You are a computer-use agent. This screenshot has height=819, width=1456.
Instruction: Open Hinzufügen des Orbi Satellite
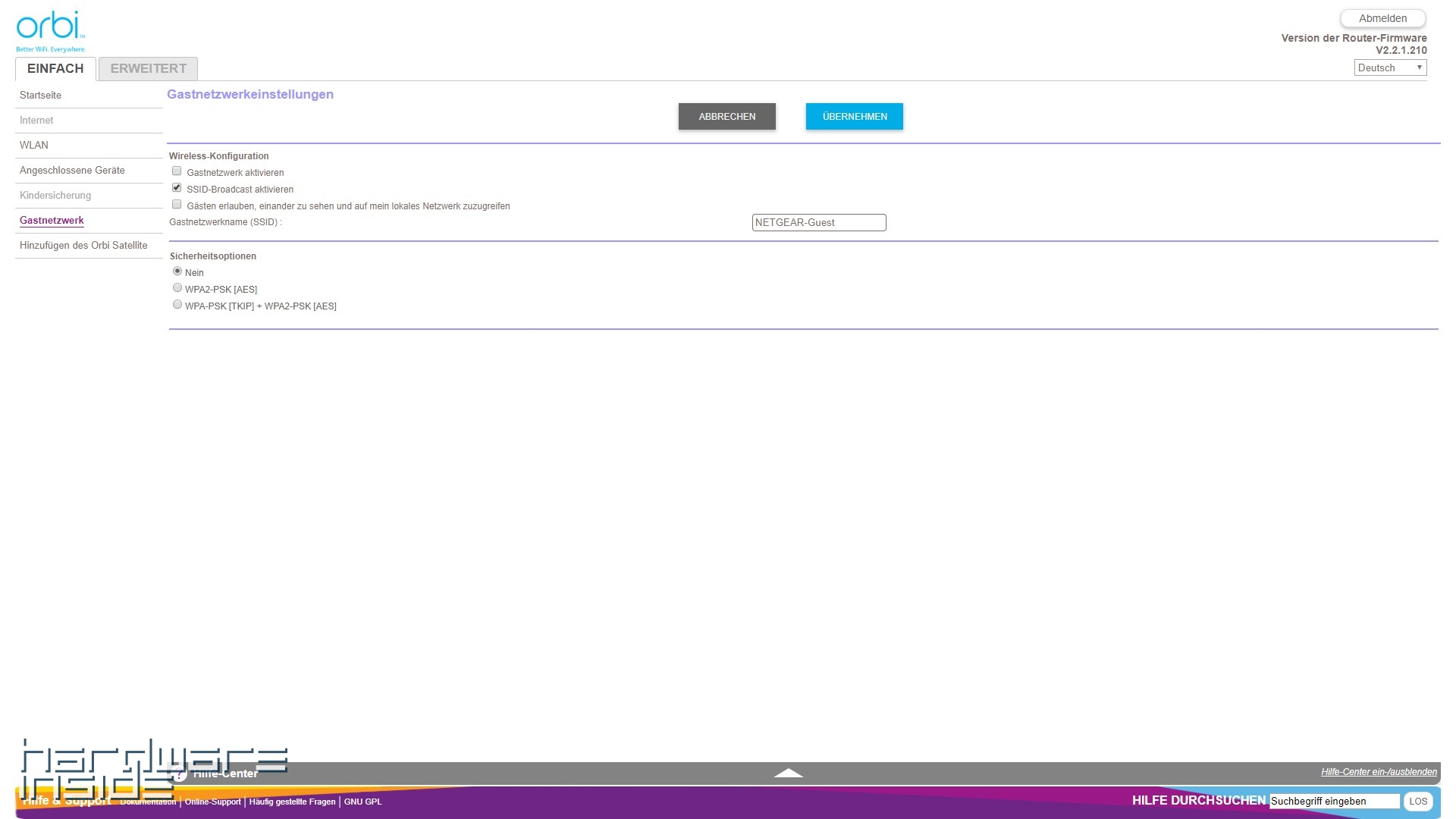click(x=83, y=246)
